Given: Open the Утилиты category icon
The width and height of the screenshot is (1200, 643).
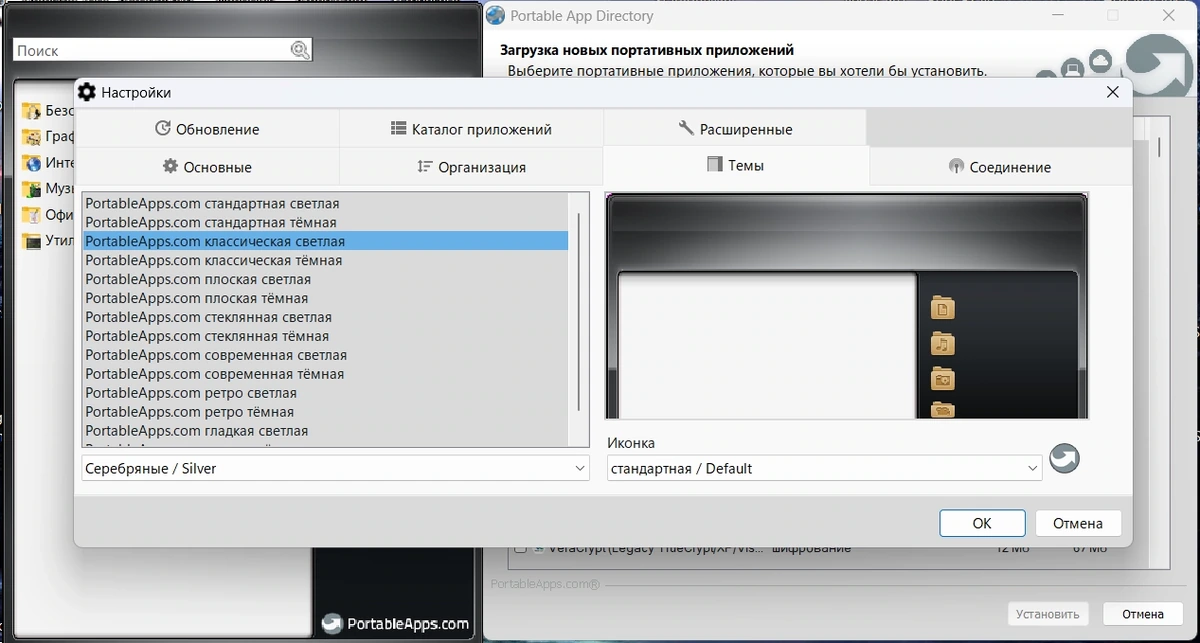Looking at the screenshot, I should point(33,241).
